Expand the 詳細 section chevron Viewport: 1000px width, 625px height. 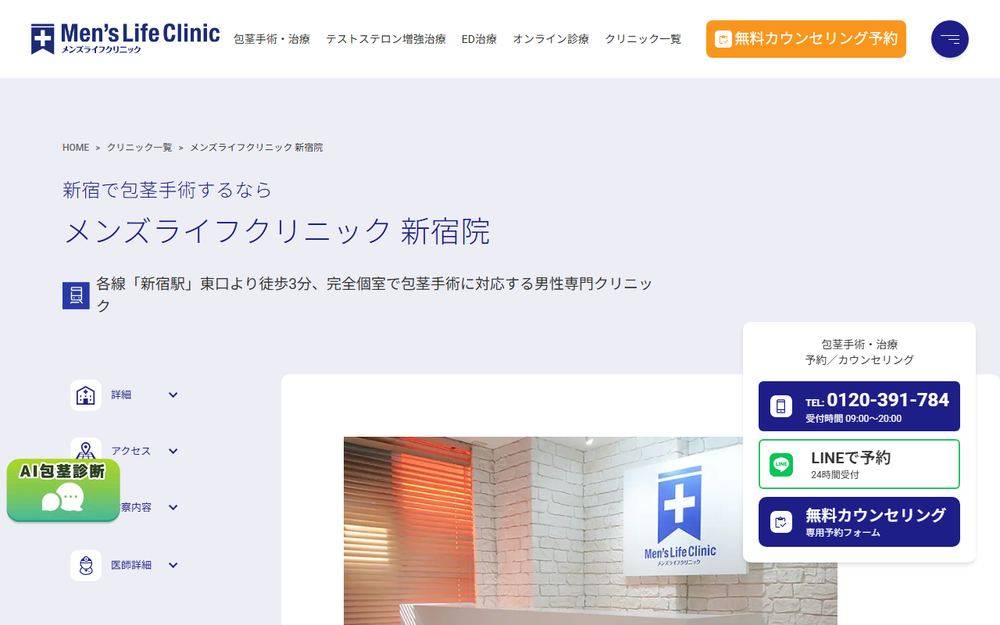173,395
